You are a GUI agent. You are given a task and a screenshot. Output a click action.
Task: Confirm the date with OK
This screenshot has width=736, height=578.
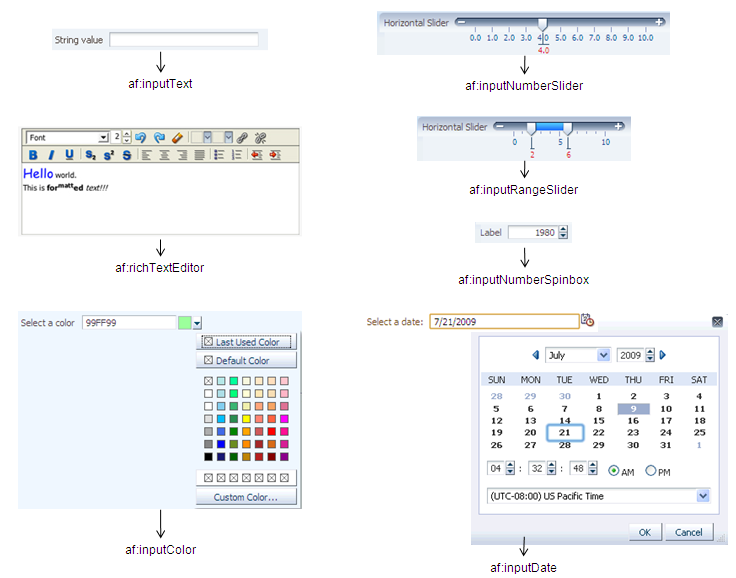point(645,532)
